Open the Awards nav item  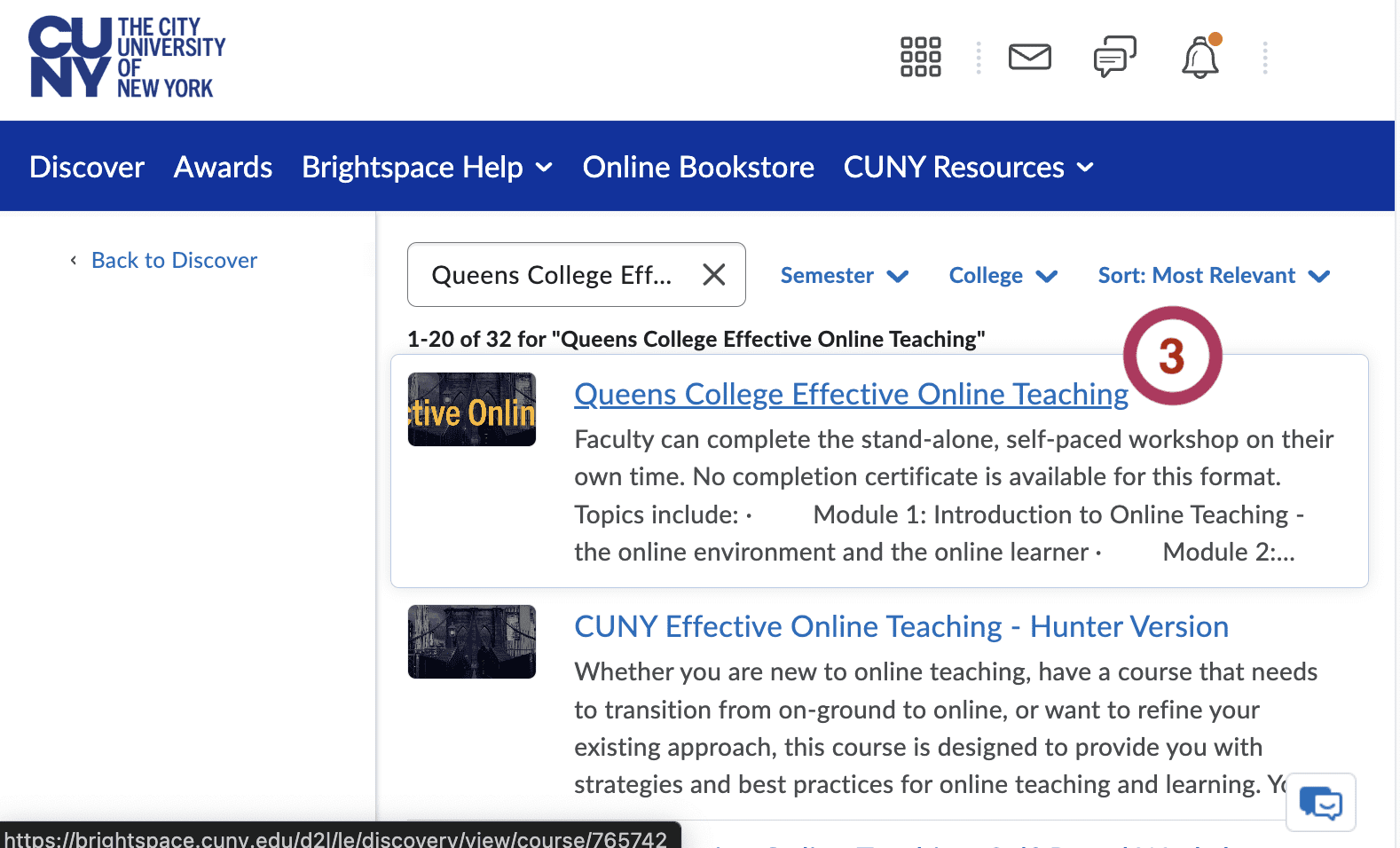[x=223, y=167]
